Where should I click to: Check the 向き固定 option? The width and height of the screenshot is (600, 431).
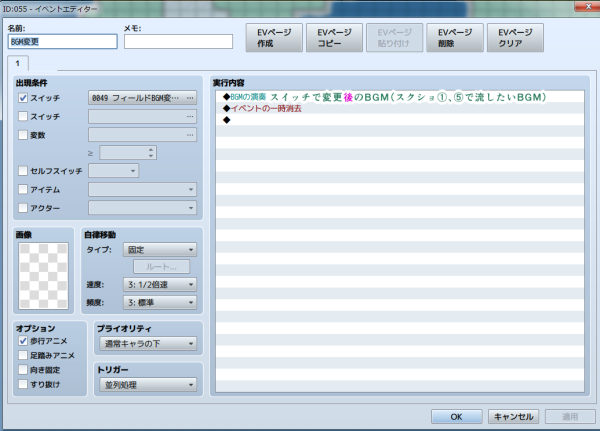pyautogui.click(x=23, y=370)
